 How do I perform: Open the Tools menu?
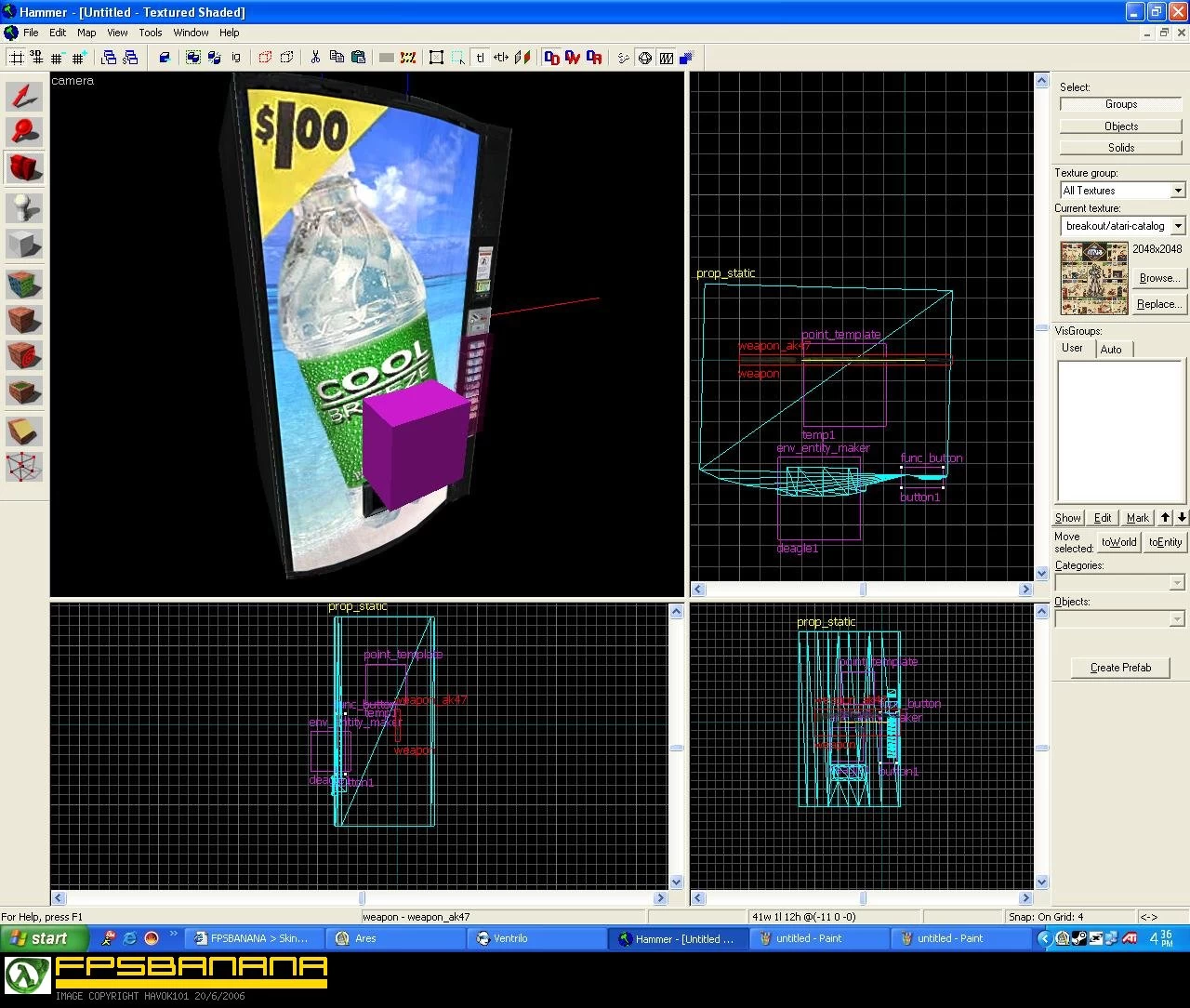pyautogui.click(x=151, y=33)
